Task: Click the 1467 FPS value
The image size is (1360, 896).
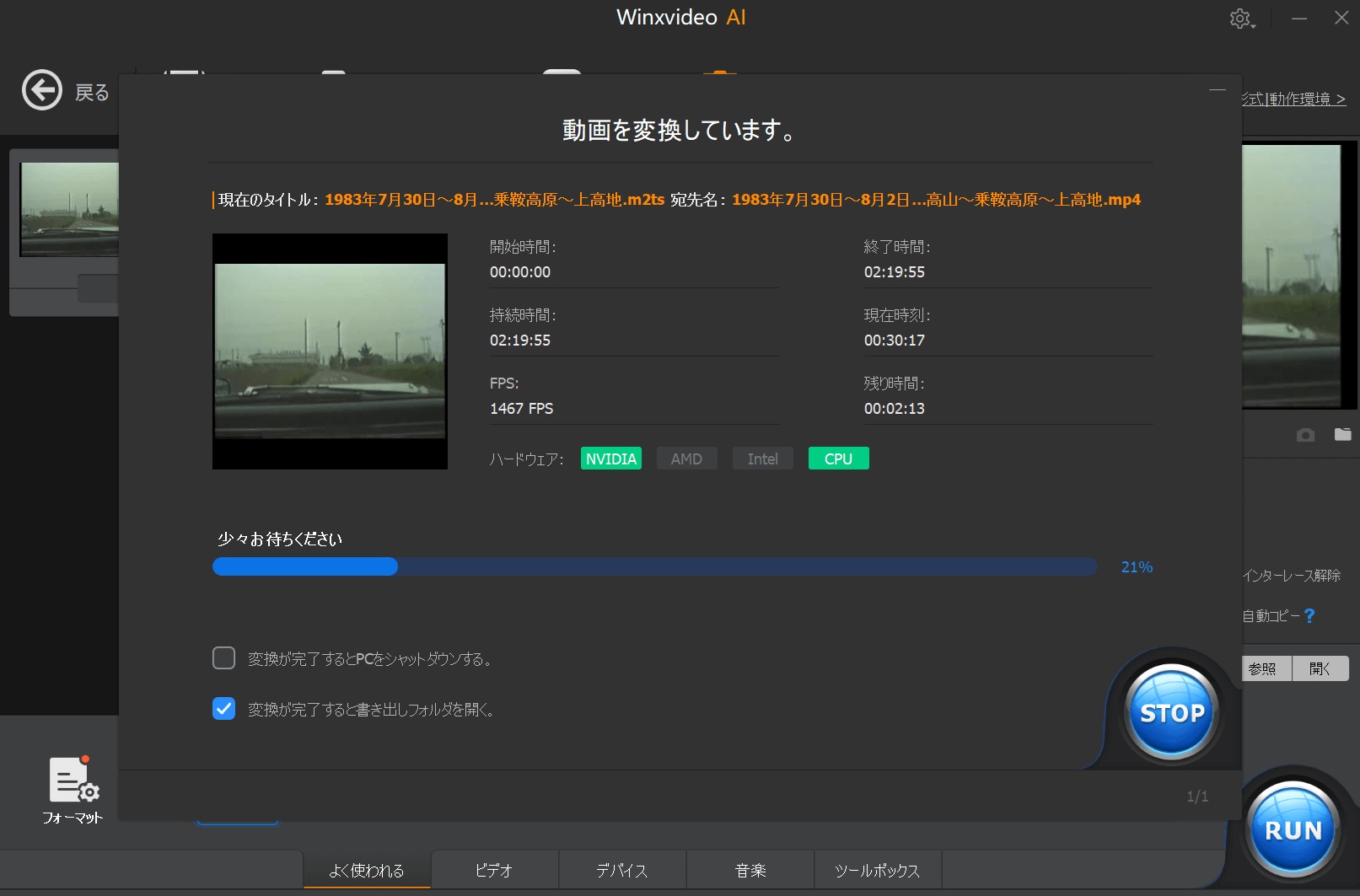Action: [521, 409]
